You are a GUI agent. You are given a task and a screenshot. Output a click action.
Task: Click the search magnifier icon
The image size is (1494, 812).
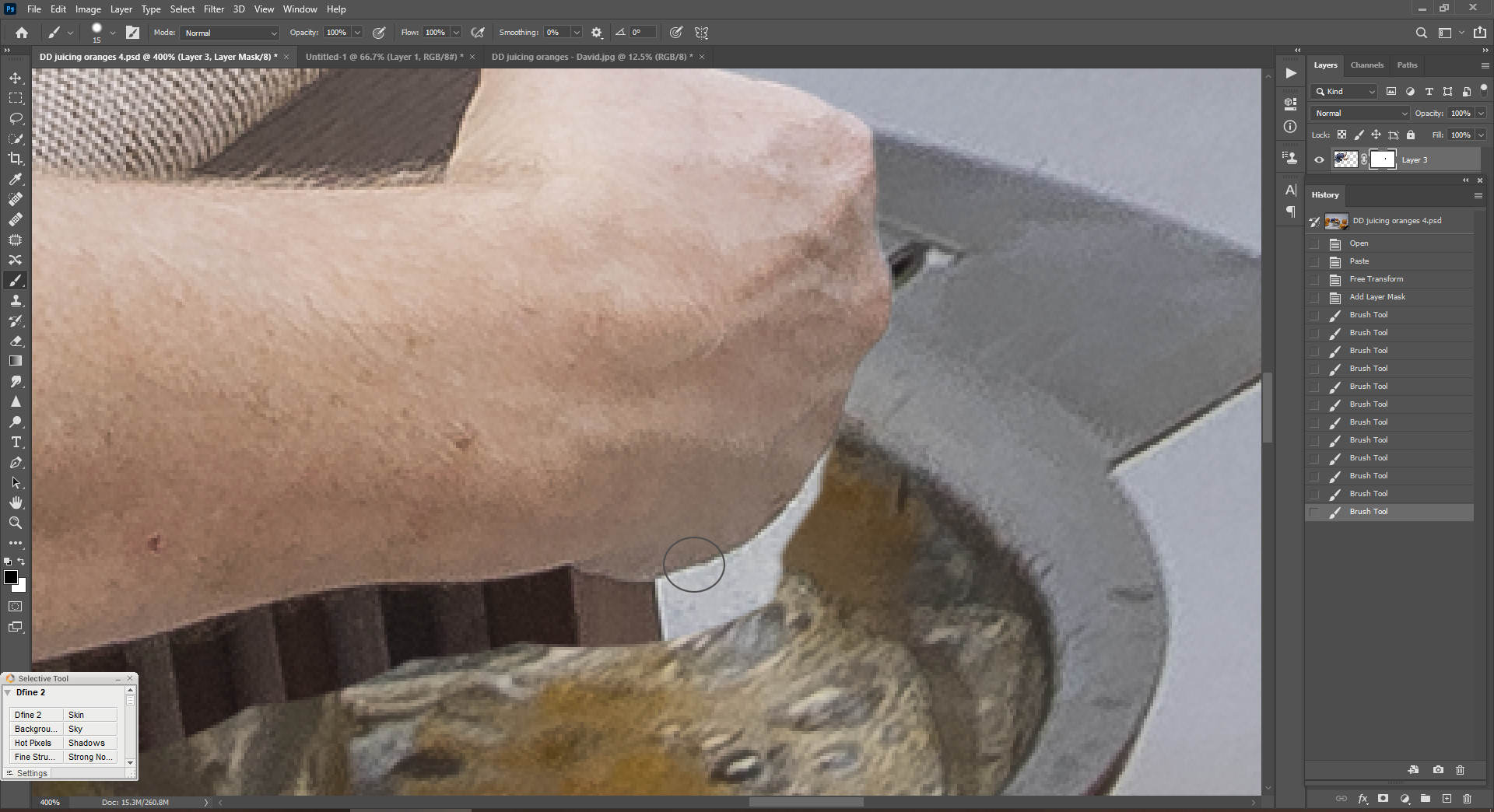click(x=1422, y=33)
